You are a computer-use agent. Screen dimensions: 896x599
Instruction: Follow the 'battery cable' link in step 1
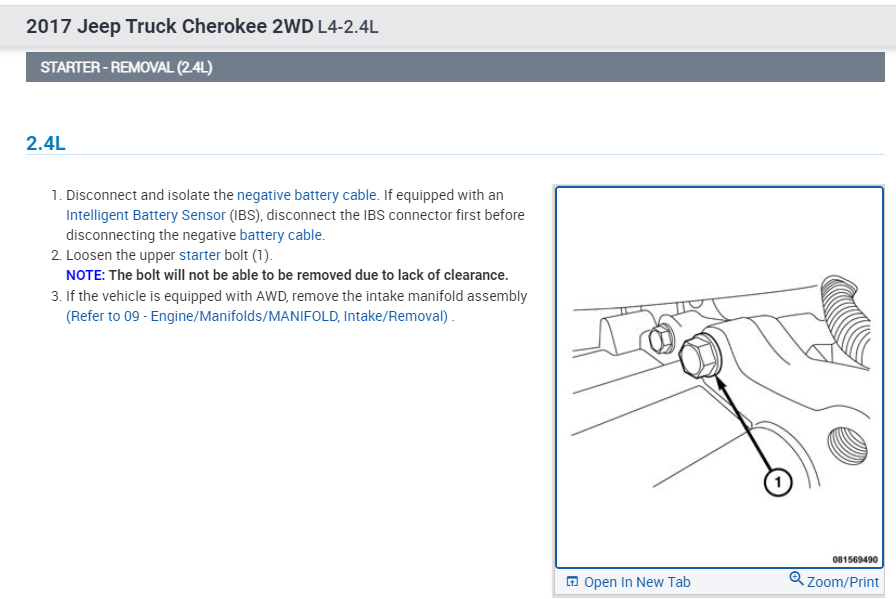281,235
